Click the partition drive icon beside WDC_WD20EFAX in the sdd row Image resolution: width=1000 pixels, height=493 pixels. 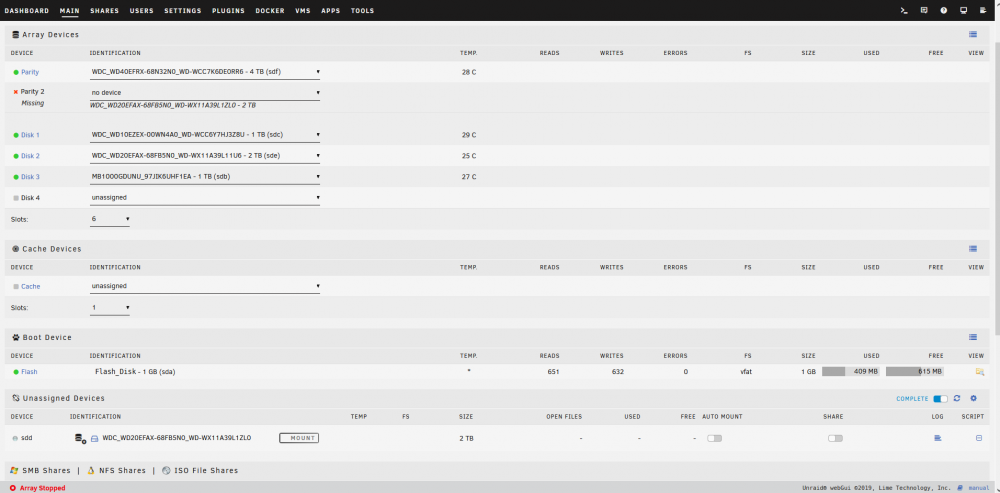tap(94, 439)
